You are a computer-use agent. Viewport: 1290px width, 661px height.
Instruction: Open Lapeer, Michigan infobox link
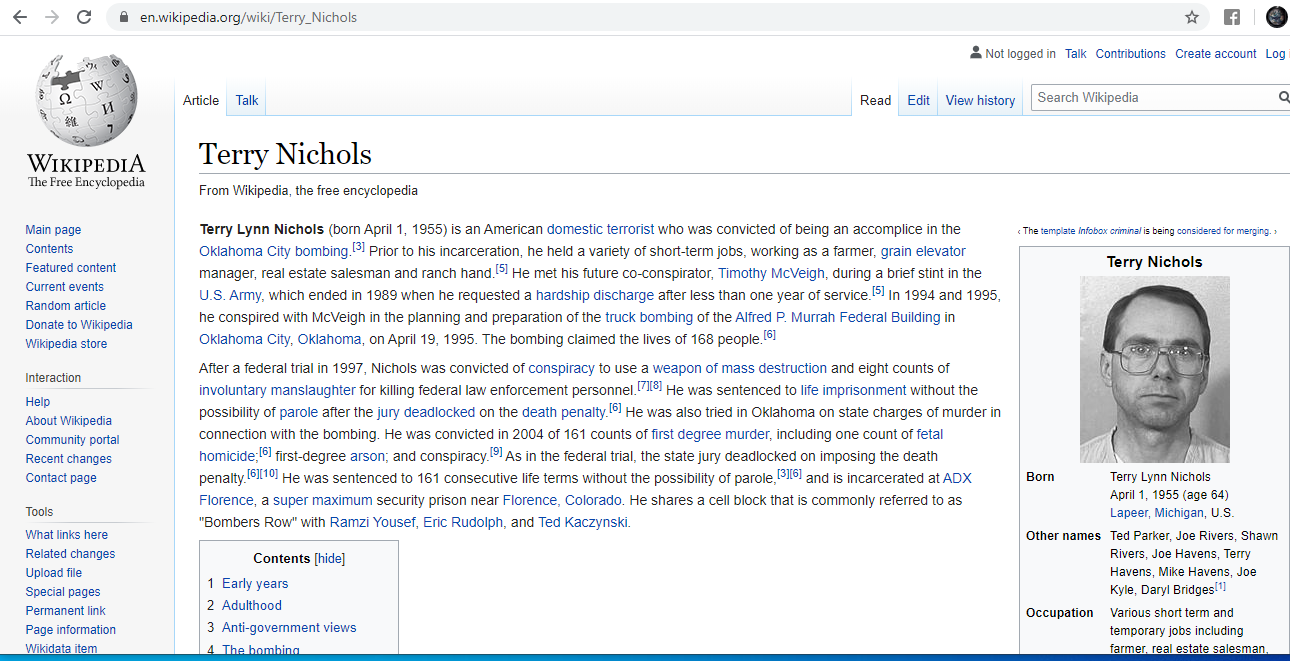pyautogui.click(x=1156, y=513)
